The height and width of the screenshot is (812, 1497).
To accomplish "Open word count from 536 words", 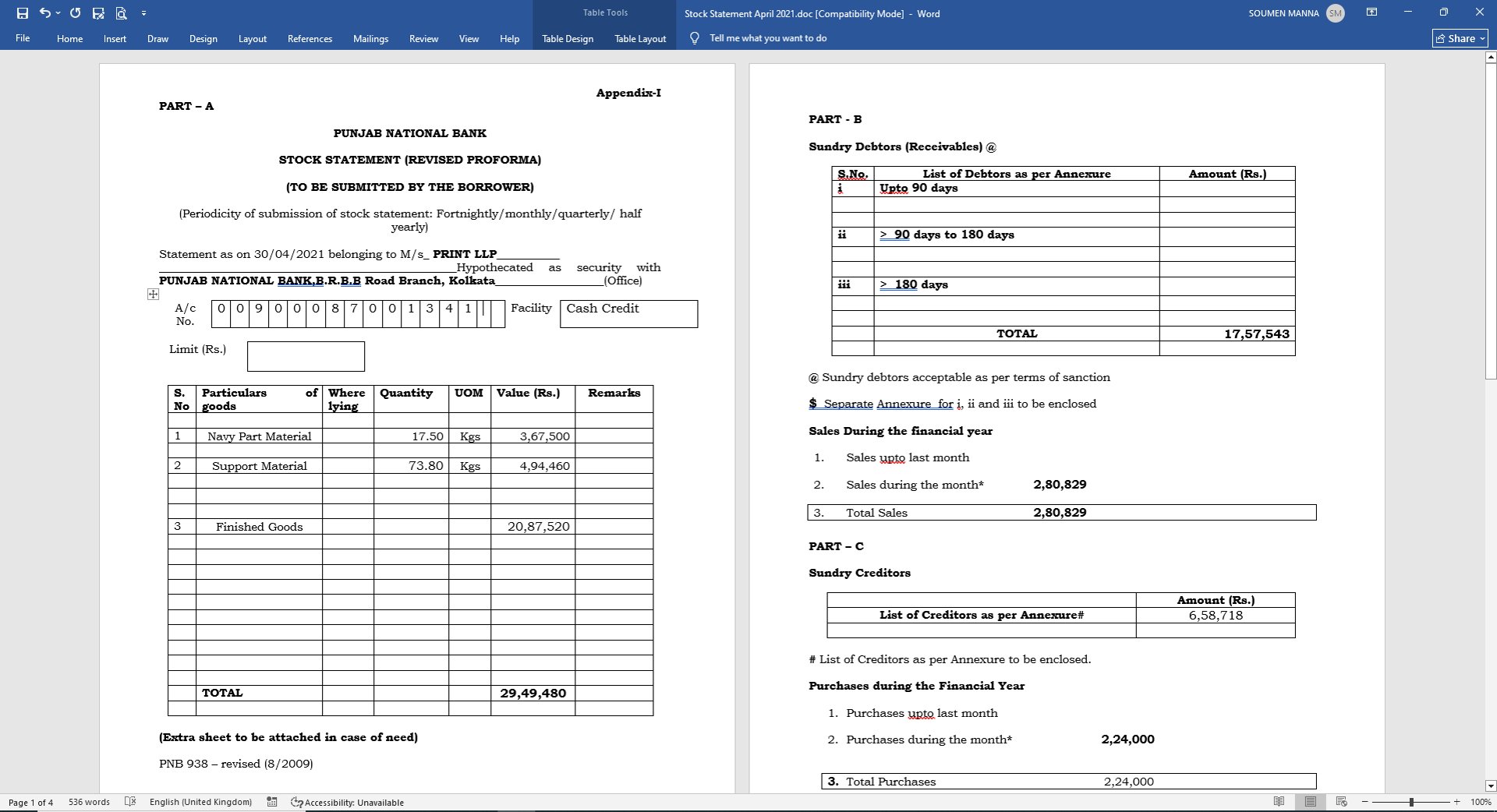I will pos(89,802).
